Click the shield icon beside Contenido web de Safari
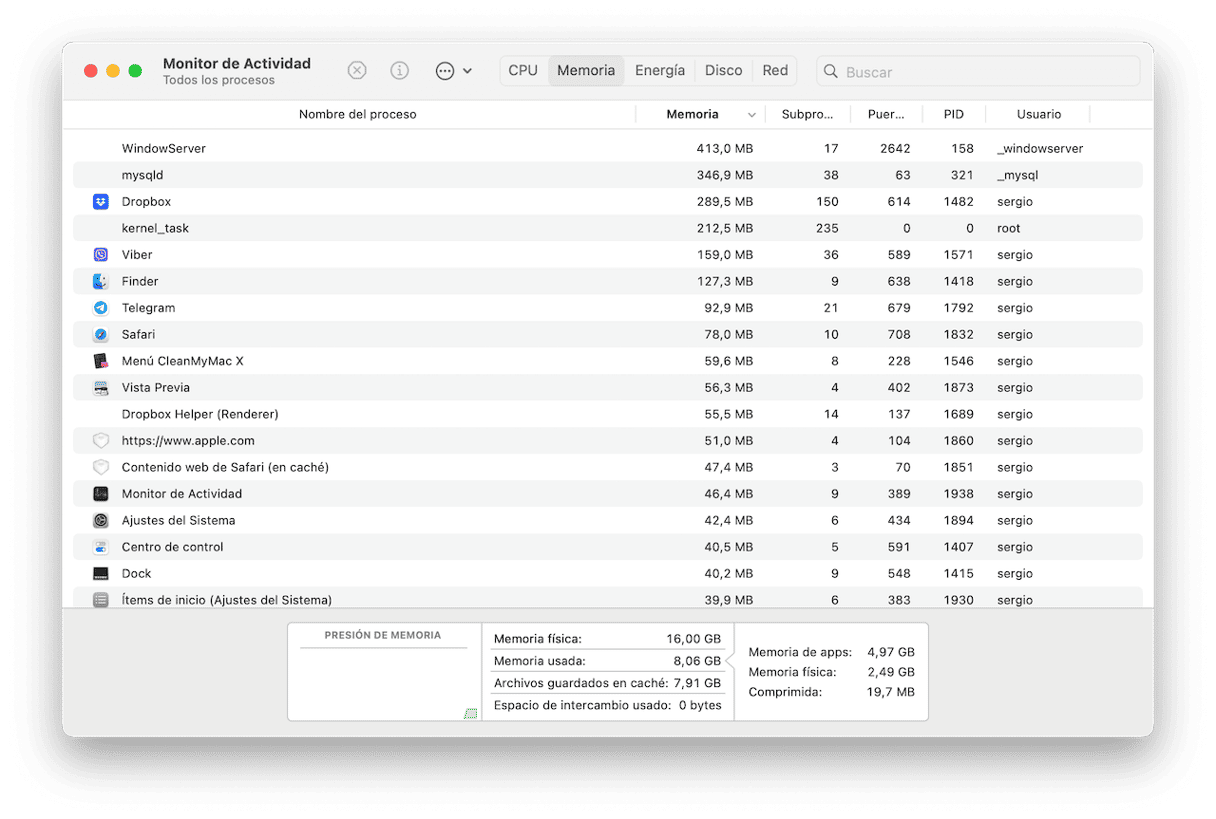This screenshot has width=1216, height=819. tap(100, 467)
